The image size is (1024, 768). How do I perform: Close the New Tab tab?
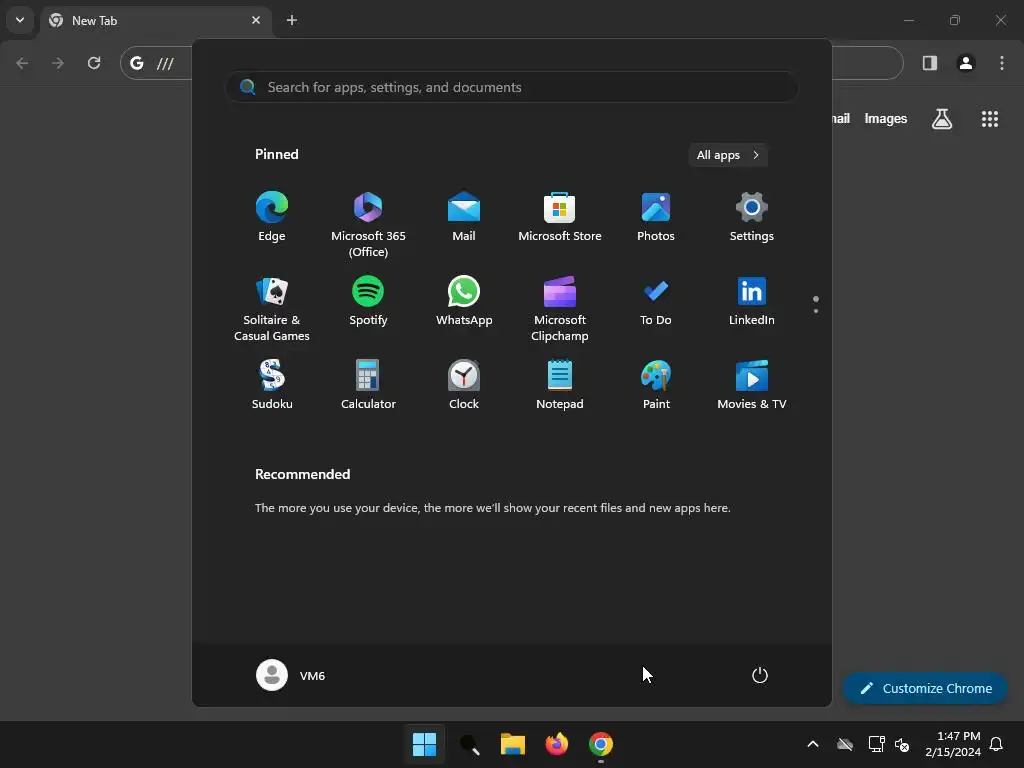coord(256,20)
